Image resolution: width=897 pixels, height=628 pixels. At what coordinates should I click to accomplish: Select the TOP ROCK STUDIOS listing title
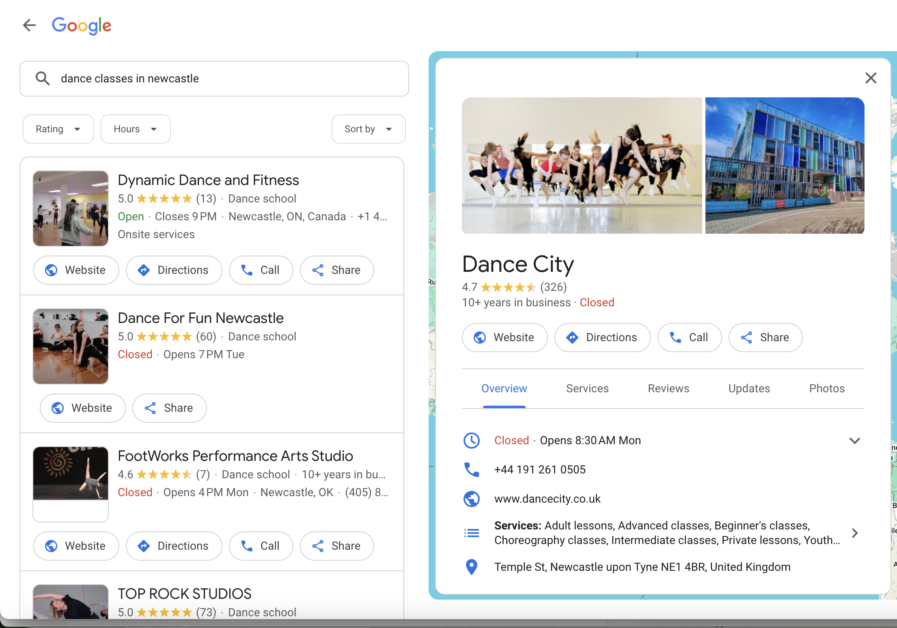point(184,594)
